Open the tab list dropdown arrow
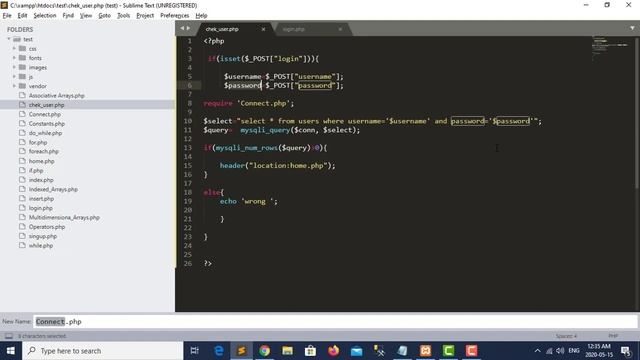The height and width of the screenshot is (360, 640). [632, 28]
